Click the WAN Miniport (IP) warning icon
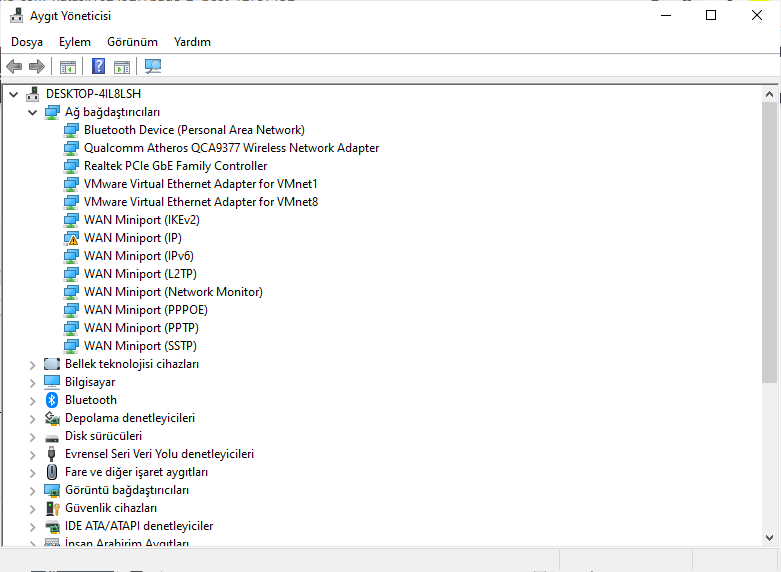 pyautogui.click(x=71, y=238)
